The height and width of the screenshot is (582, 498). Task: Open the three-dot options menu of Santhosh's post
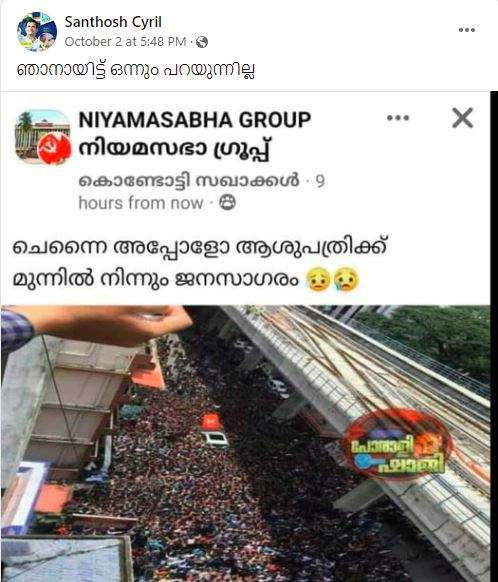(467, 30)
